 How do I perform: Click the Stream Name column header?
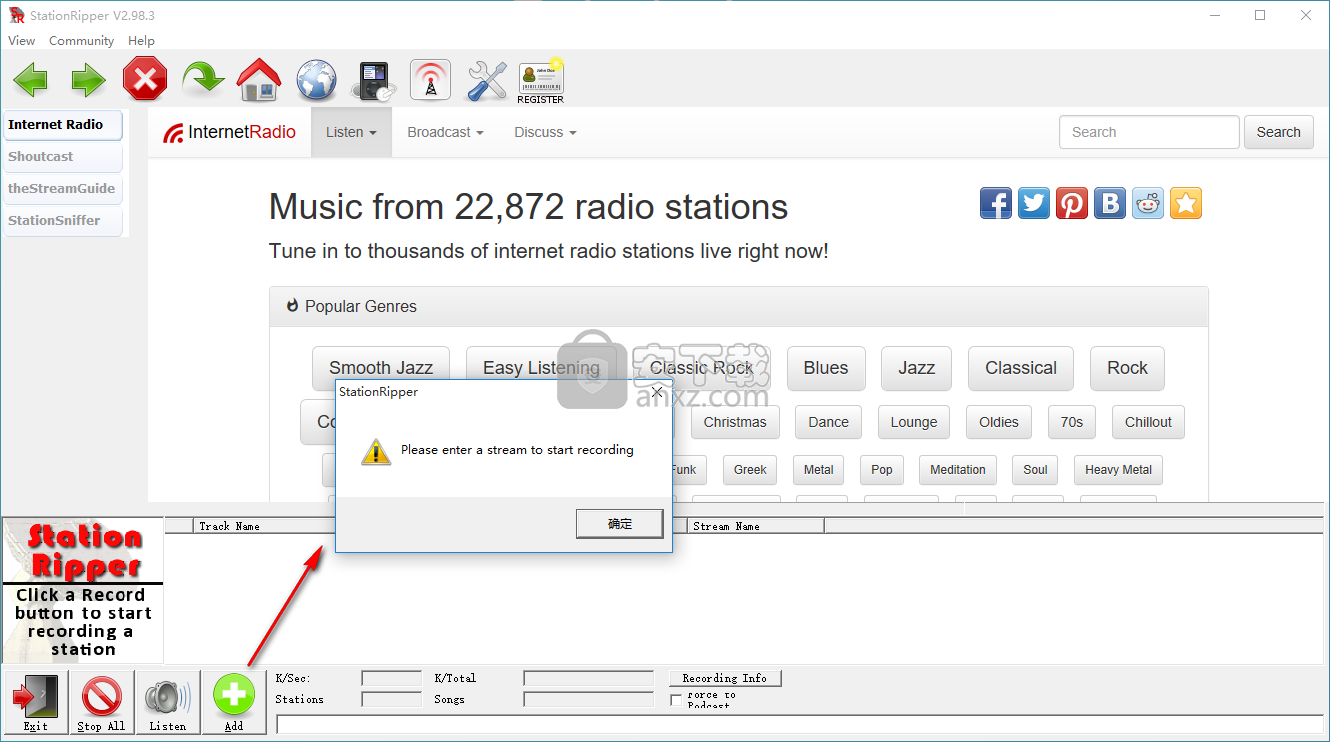click(755, 526)
